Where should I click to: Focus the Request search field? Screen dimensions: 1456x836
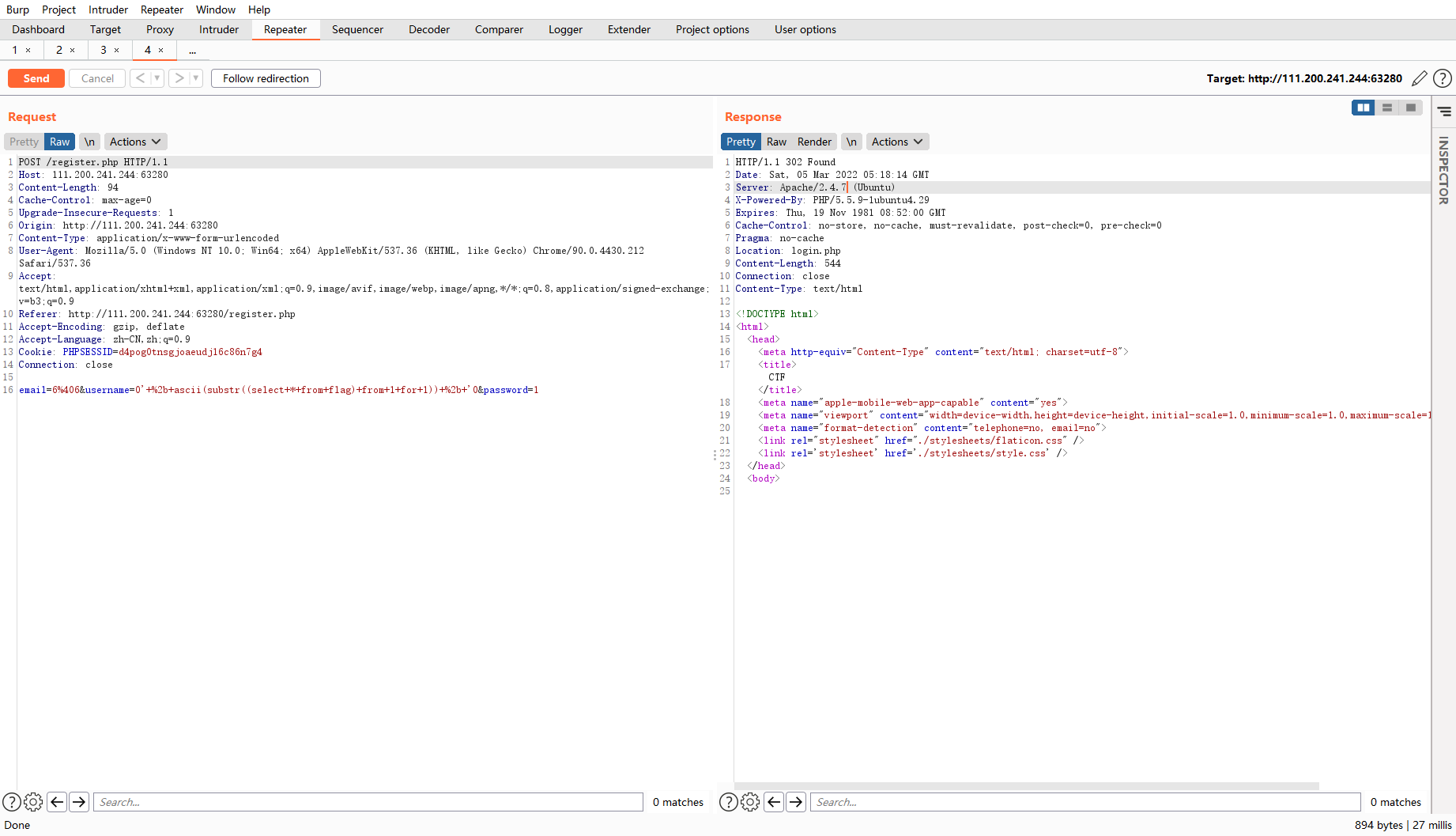click(x=368, y=802)
